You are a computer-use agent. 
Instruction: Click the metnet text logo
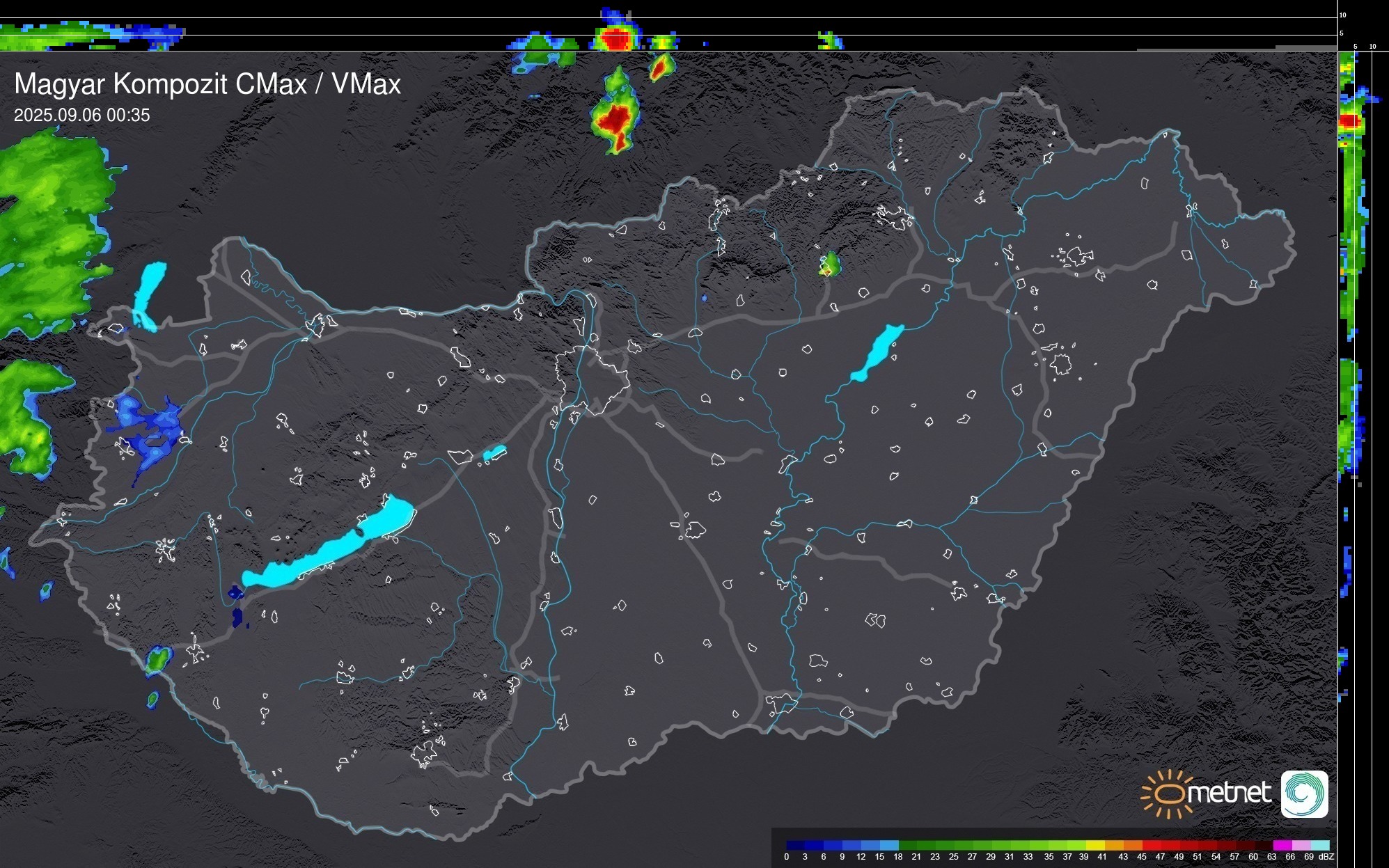tap(1229, 794)
